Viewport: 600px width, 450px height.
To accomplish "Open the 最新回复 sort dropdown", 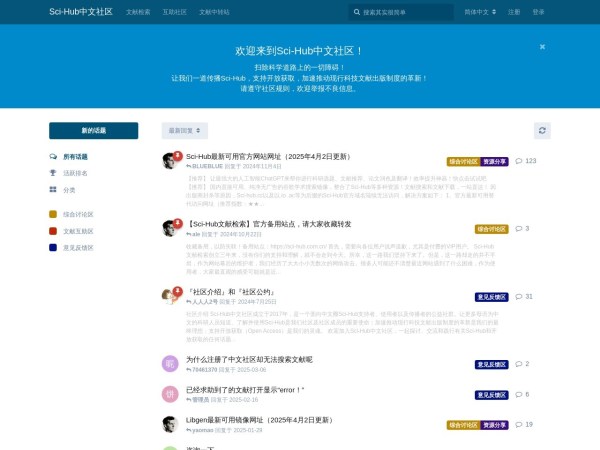I will tap(185, 130).
